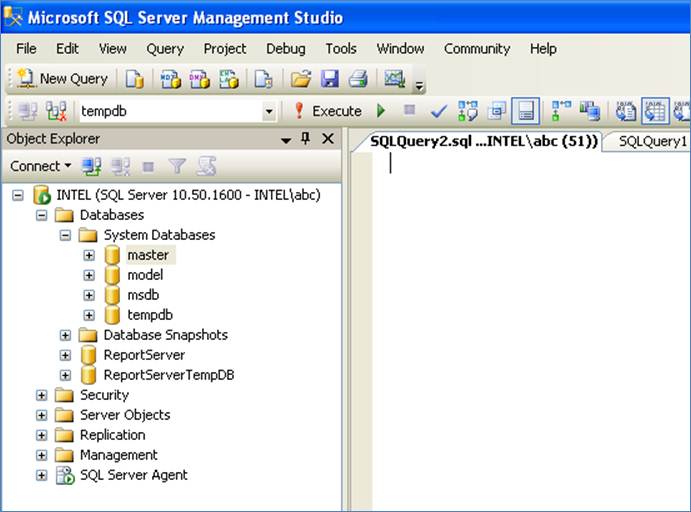Select Results to Grid icon
The height and width of the screenshot is (512, 691).
tap(655, 111)
